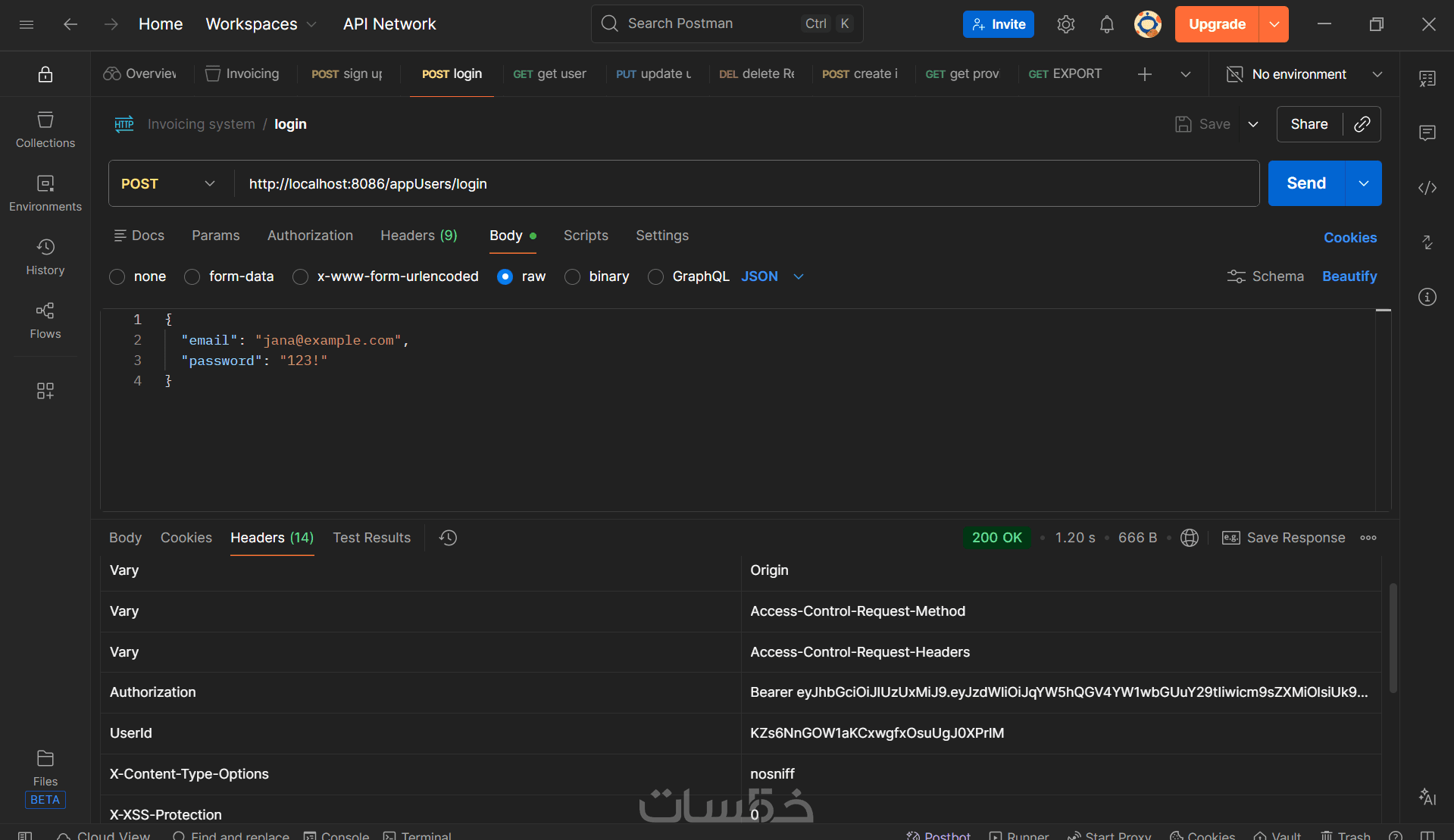Click the response headers vertical scrollbar

1393,638
